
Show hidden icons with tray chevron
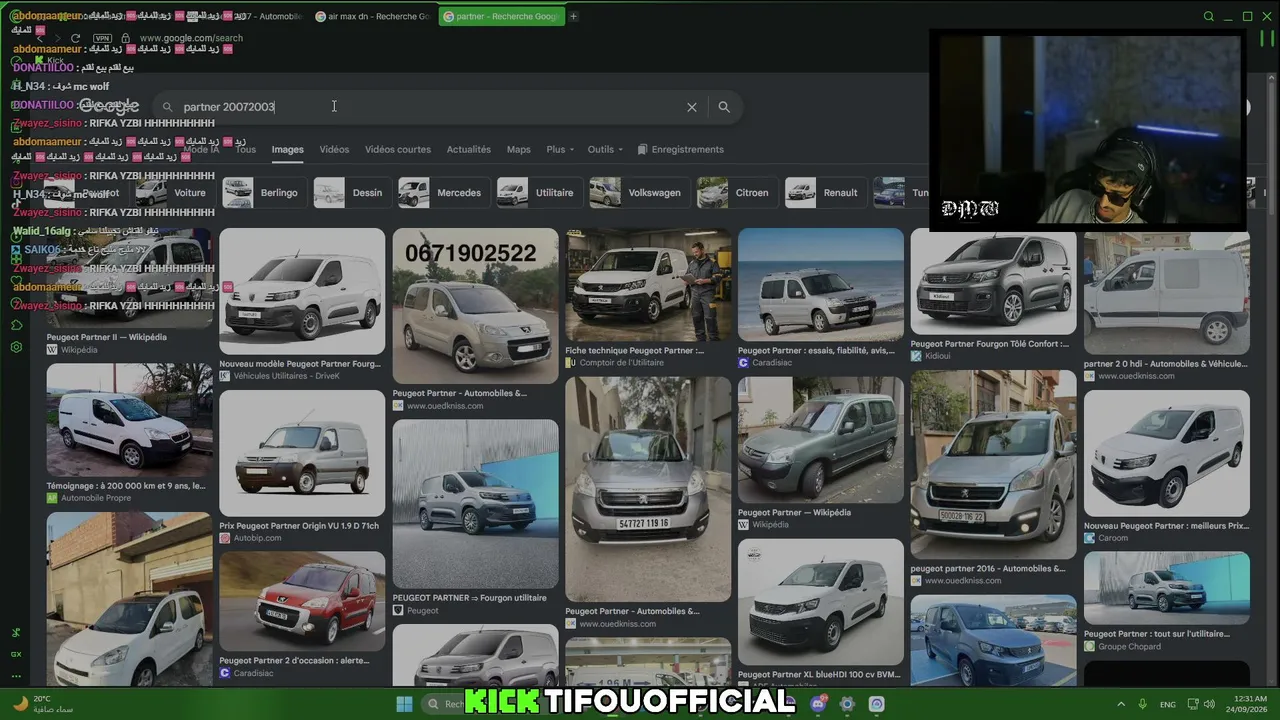coord(1120,704)
